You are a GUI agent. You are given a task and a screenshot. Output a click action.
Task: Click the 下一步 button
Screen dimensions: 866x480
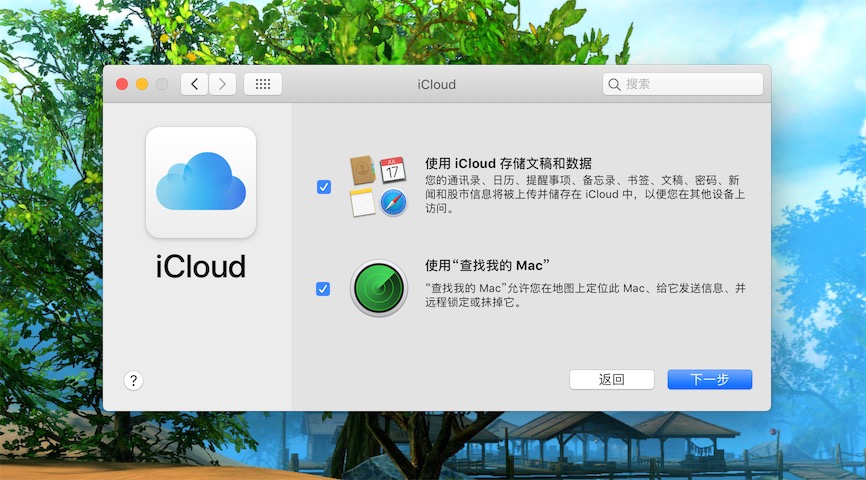click(x=710, y=379)
